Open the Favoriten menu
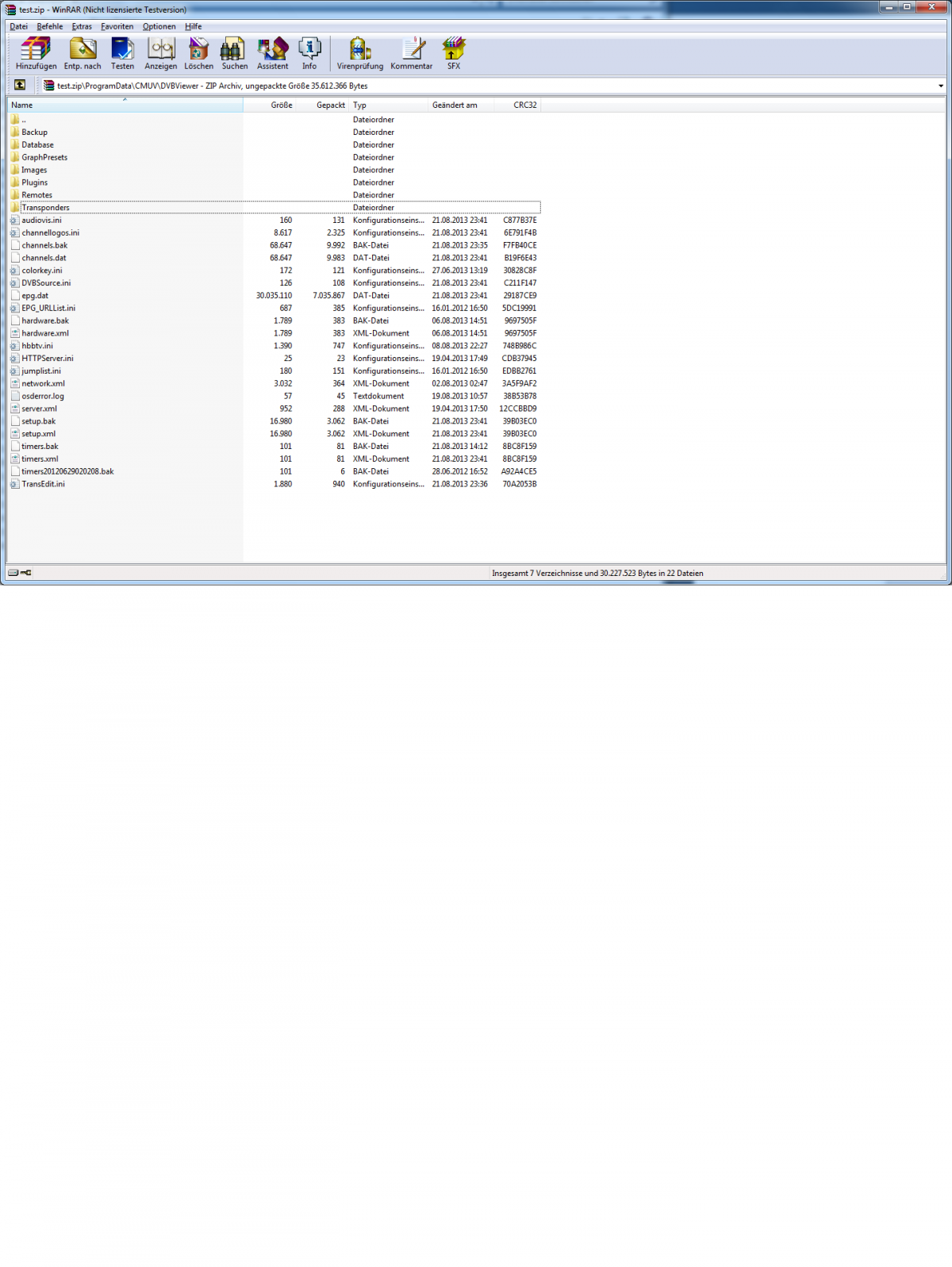 pyautogui.click(x=117, y=26)
